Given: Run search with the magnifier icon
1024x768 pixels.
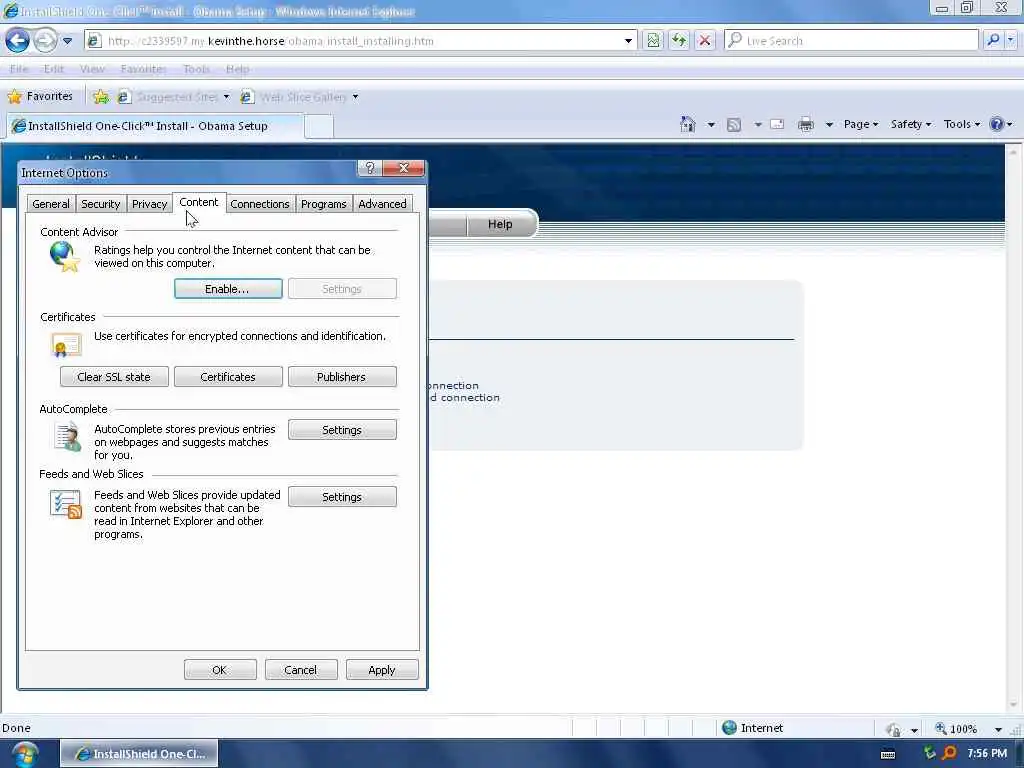Looking at the screenshot, I should click(x=993, y=40).
